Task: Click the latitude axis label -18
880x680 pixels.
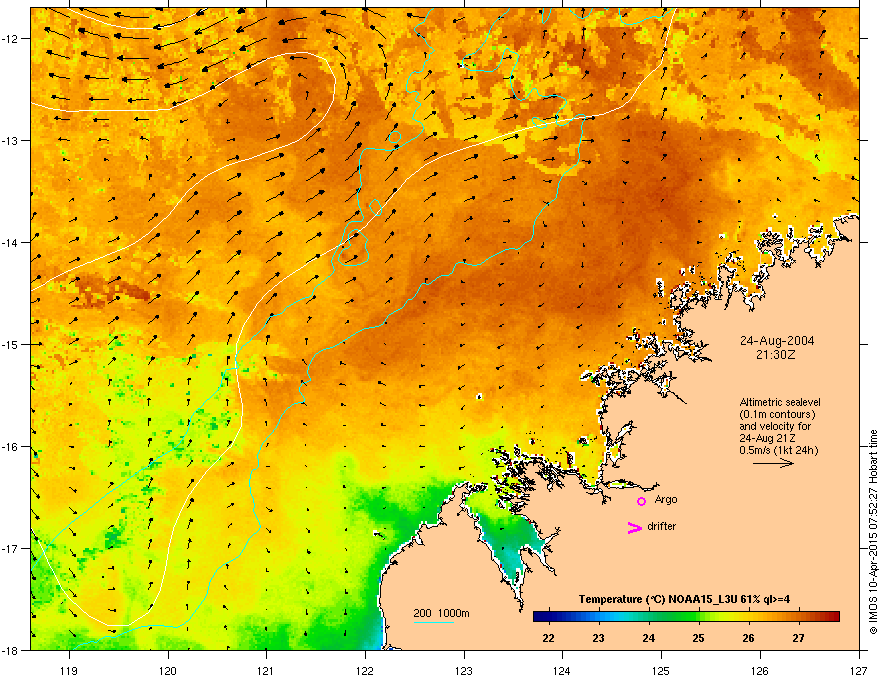Action: click(10, 650)
